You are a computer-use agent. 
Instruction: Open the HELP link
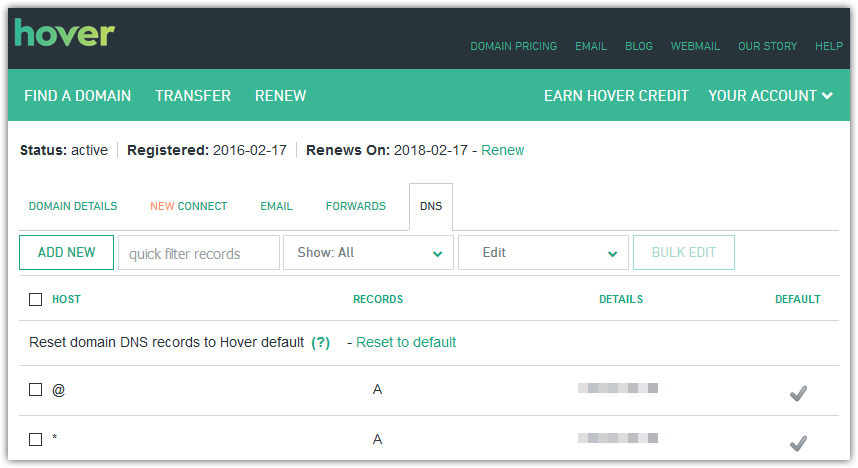pos(828,47)
